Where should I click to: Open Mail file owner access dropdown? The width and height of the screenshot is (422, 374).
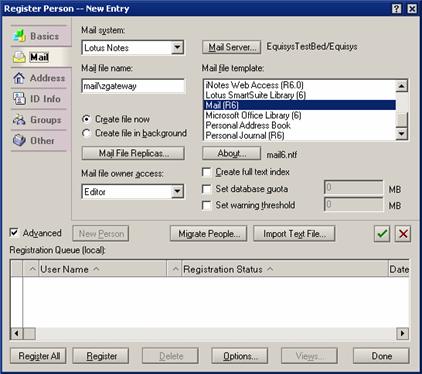[x=177, y=192]
